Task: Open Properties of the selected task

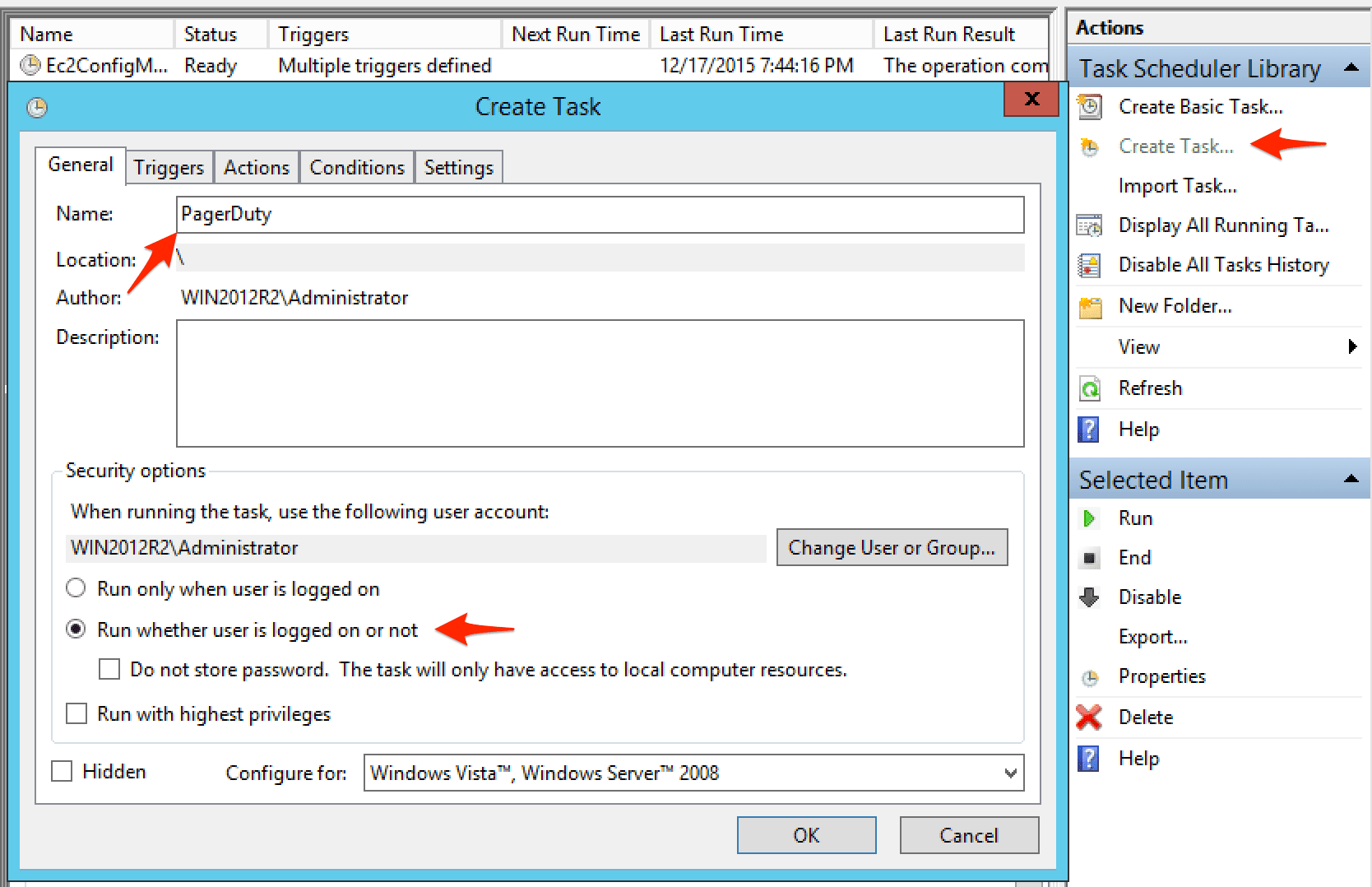Action: tap(1161, 676)
